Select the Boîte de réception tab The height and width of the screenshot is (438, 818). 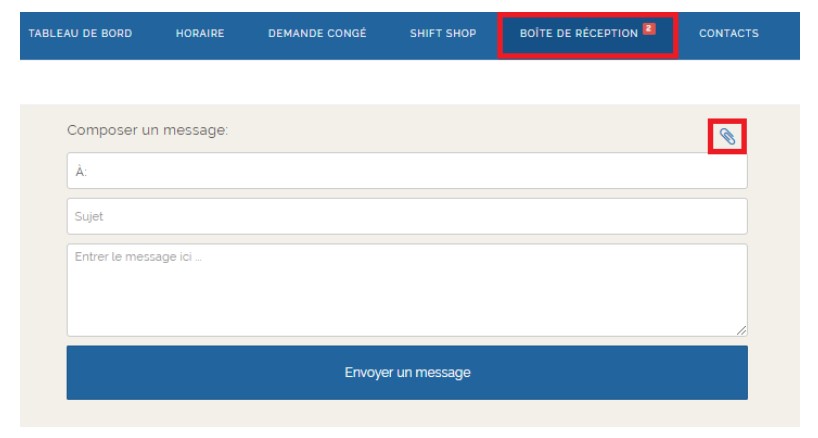click(579, 34)
